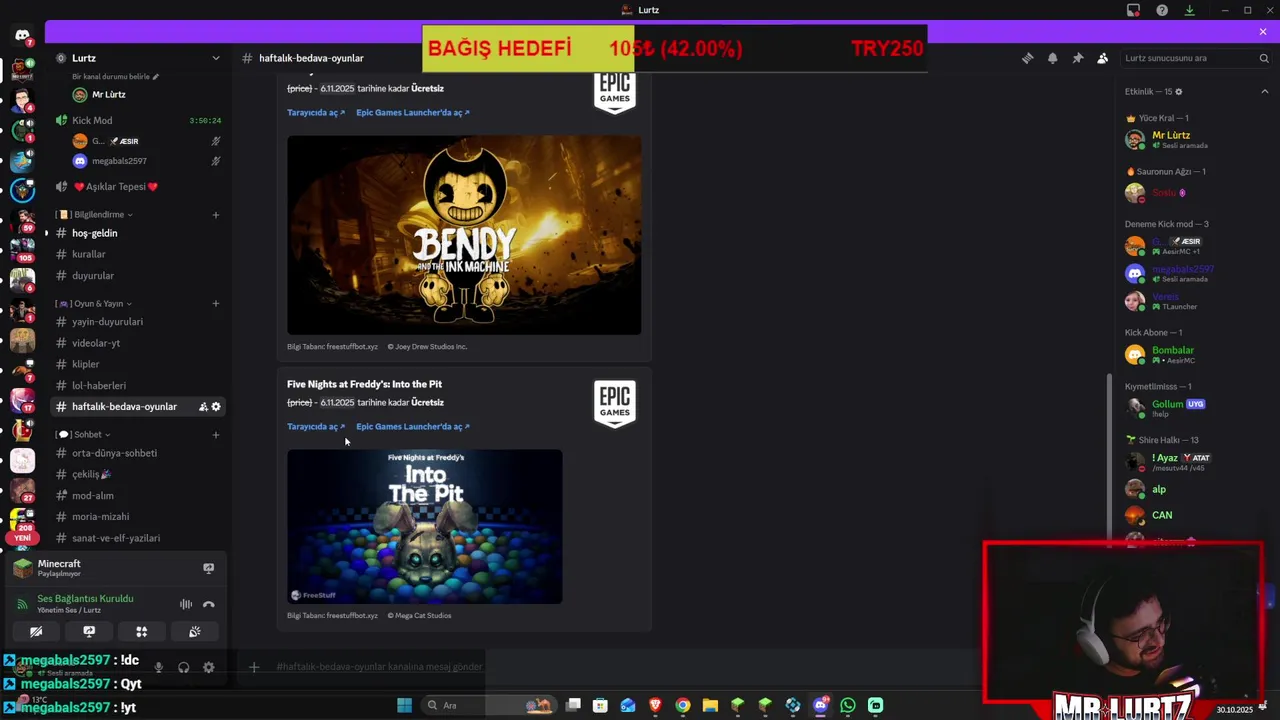Open the soundboard icon in voice panel
Viewport: 1280px width, 720px height.
[194, 632]
